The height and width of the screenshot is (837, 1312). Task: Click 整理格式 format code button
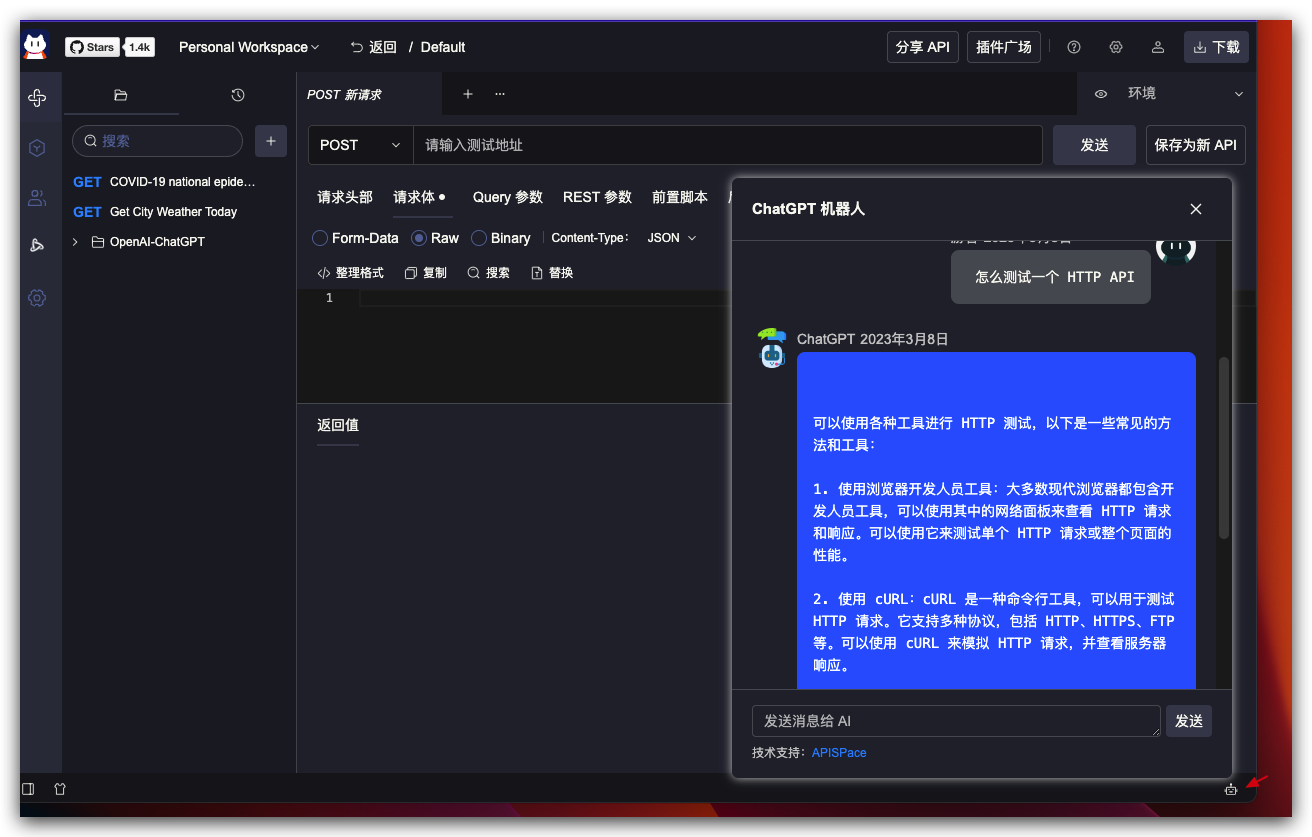(x=351, y=273)
